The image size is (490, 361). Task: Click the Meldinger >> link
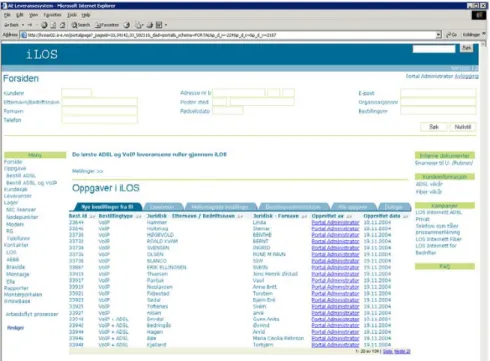(x=88, y=171)
